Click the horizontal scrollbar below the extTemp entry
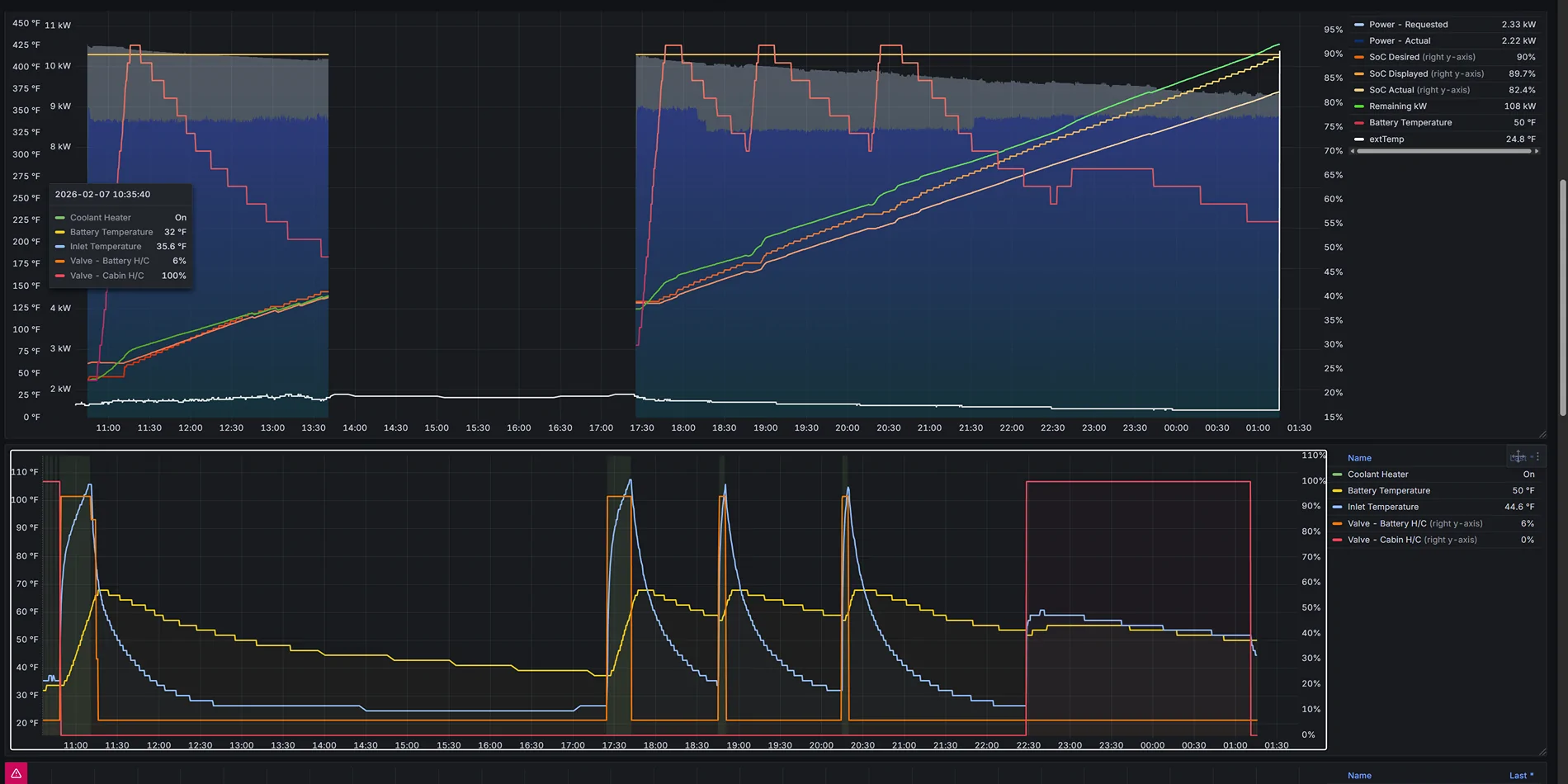The height and width of the screenshot is (784, 1568). [1443, 150]
